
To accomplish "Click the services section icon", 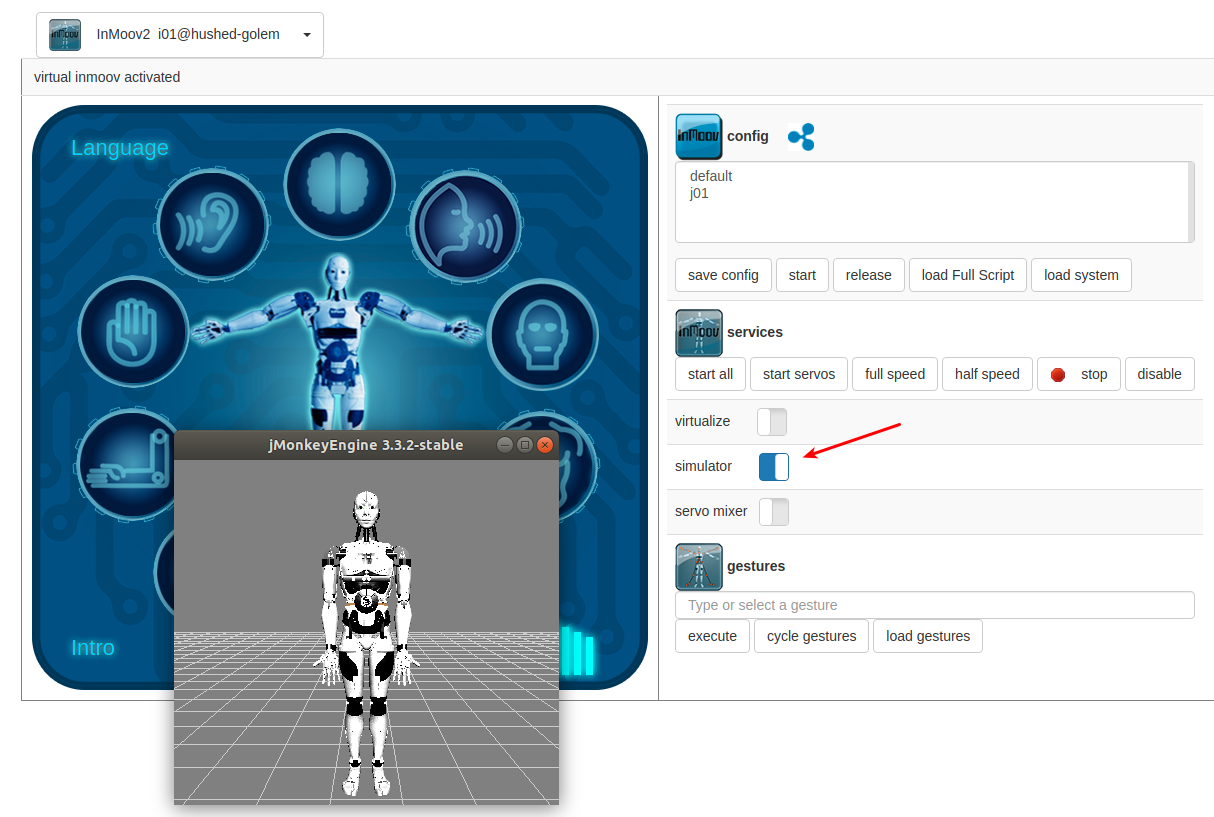I will pos(699,333).
